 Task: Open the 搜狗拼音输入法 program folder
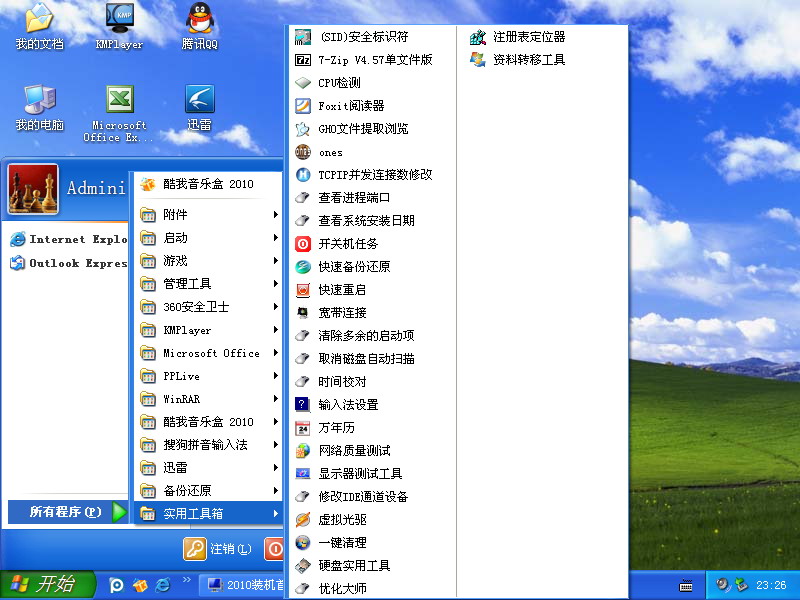[x=208, y=444]
